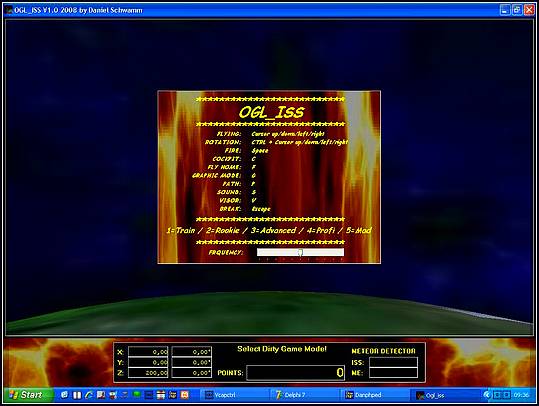Viewport: 539px width, 406px height.
Task: Click the Z position field showing 200,00
Action: click(x=148, y=373)
